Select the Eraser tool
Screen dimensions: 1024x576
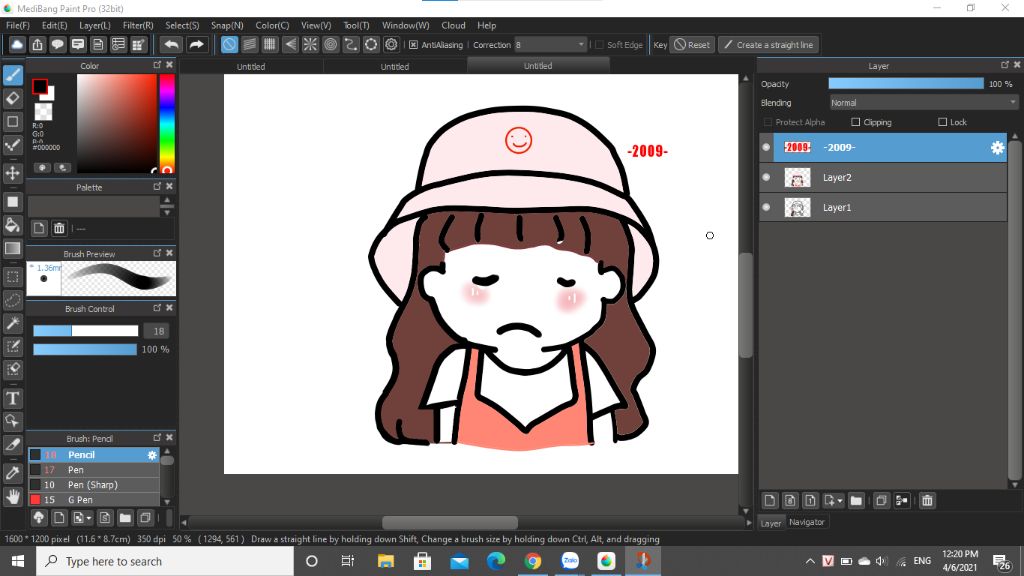[x=12, y=99]
